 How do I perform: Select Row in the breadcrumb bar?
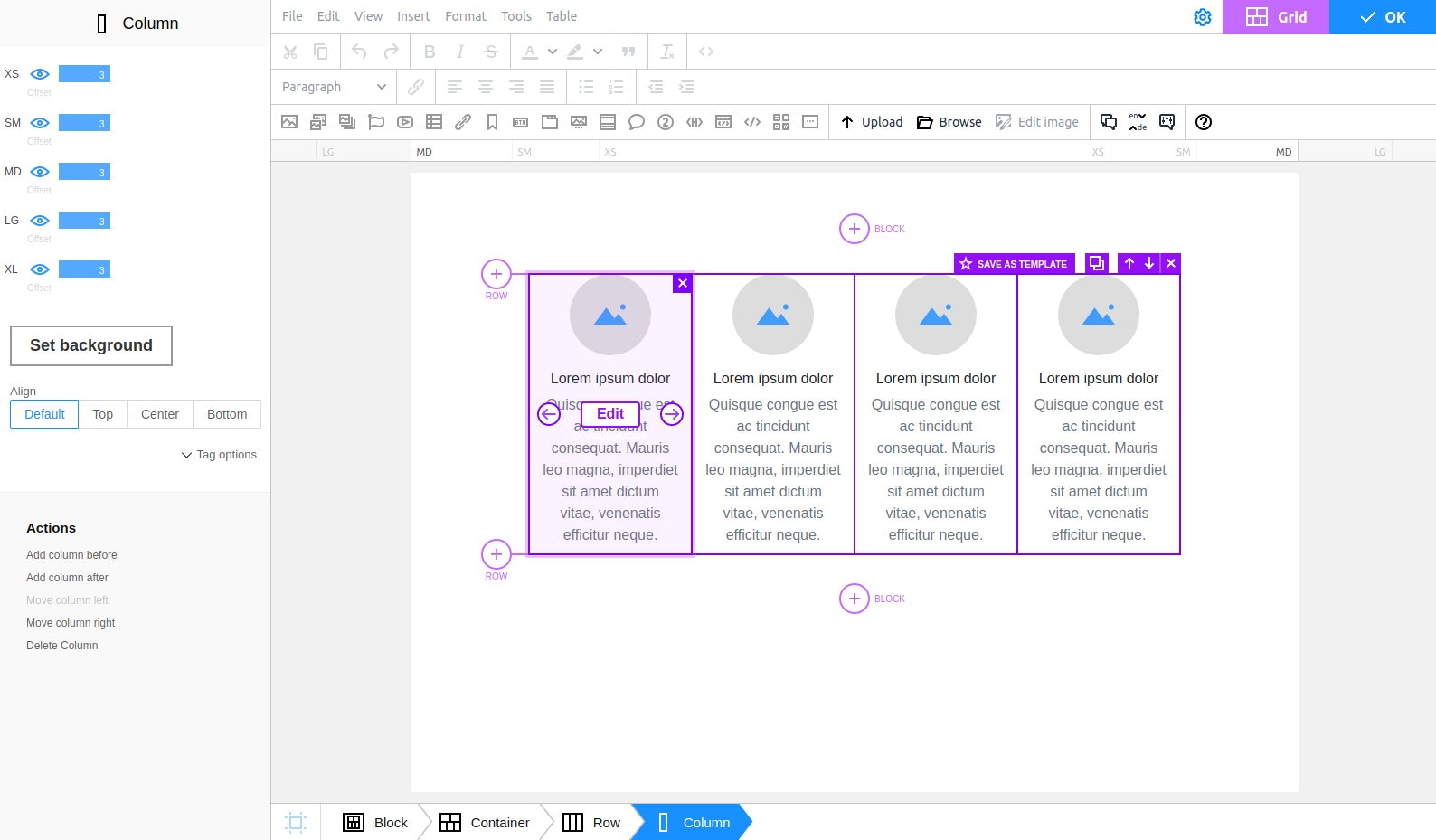click(x=591, y=823)
